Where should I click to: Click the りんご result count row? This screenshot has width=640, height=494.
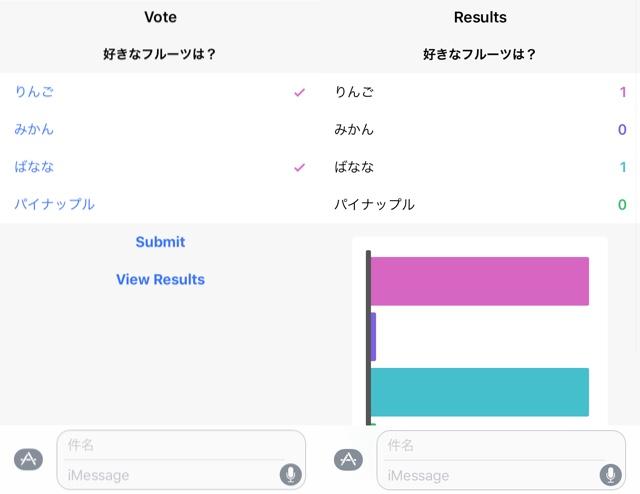pos(480,92)
